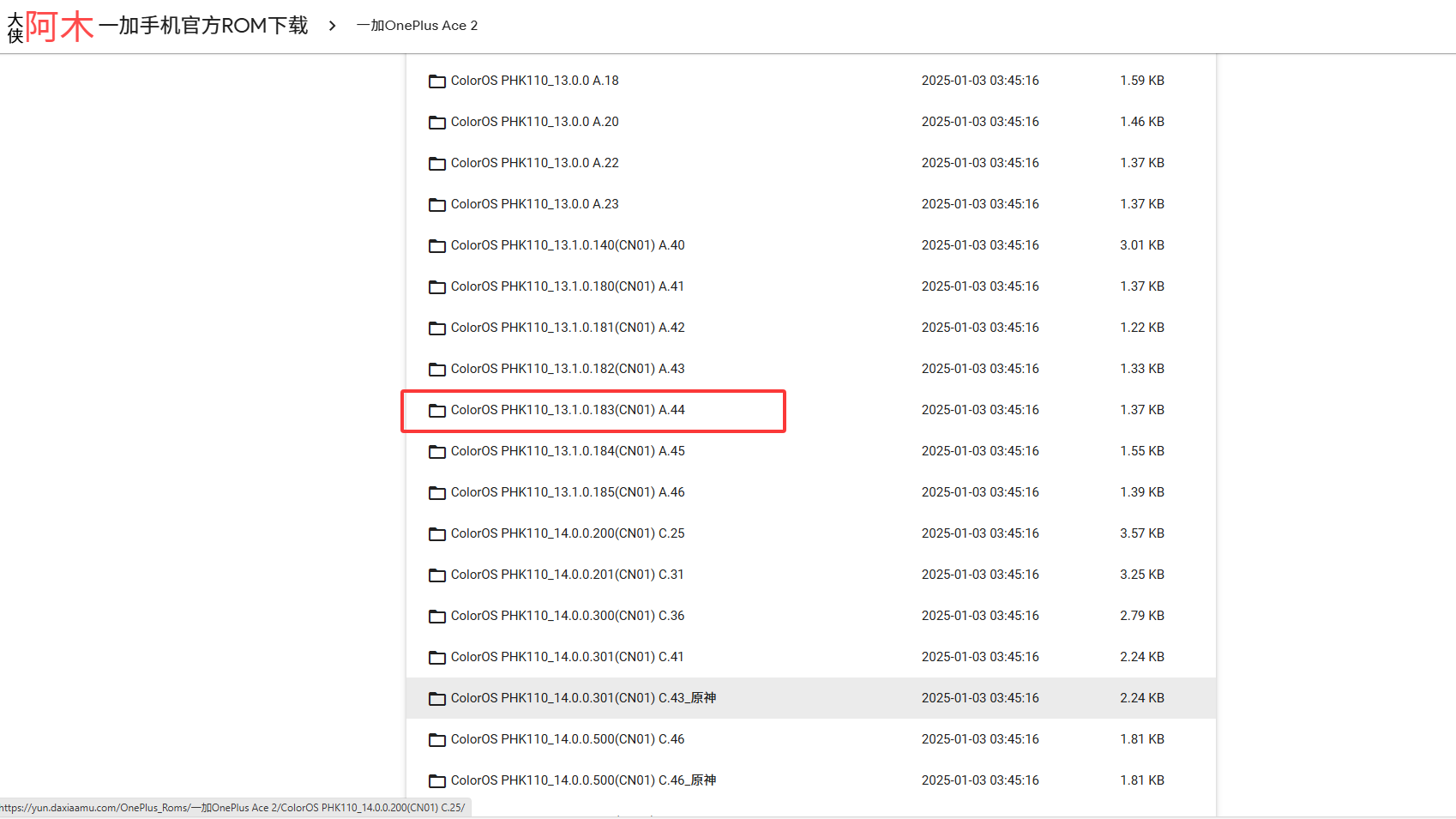Click folder icon beside 14.0.0.200(CN01) C.25
The width and height of the screenshot is (1456, 819).
coord(437,534)
